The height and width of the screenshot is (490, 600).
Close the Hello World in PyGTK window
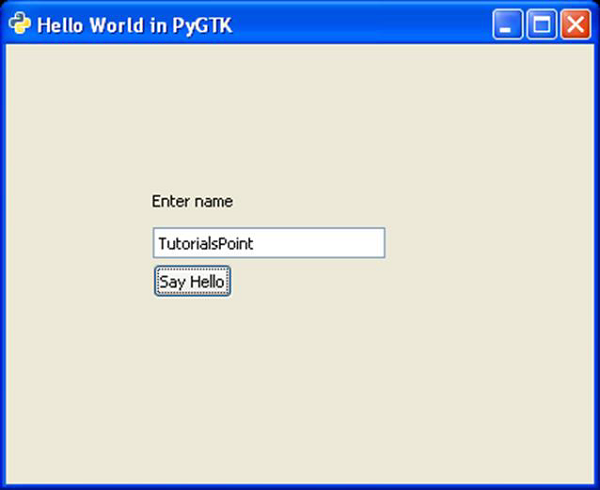[x=574, y=25]
